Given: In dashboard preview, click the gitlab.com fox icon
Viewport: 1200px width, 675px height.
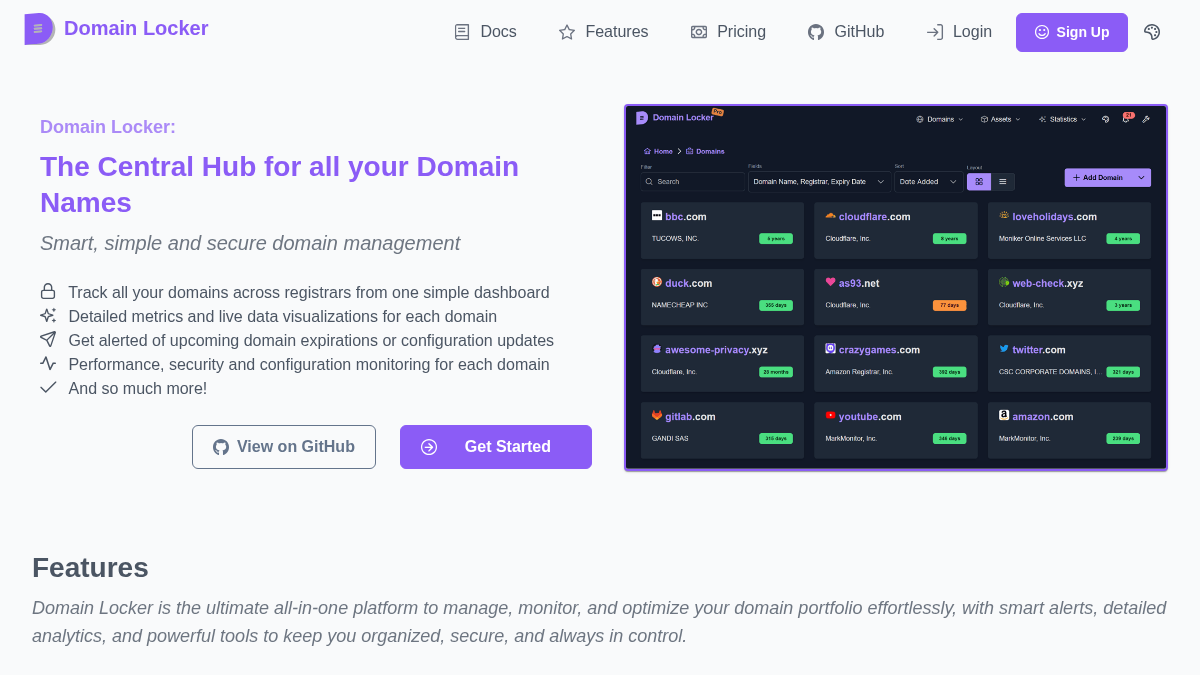Looking at the screenshot, I should point(657,415).
